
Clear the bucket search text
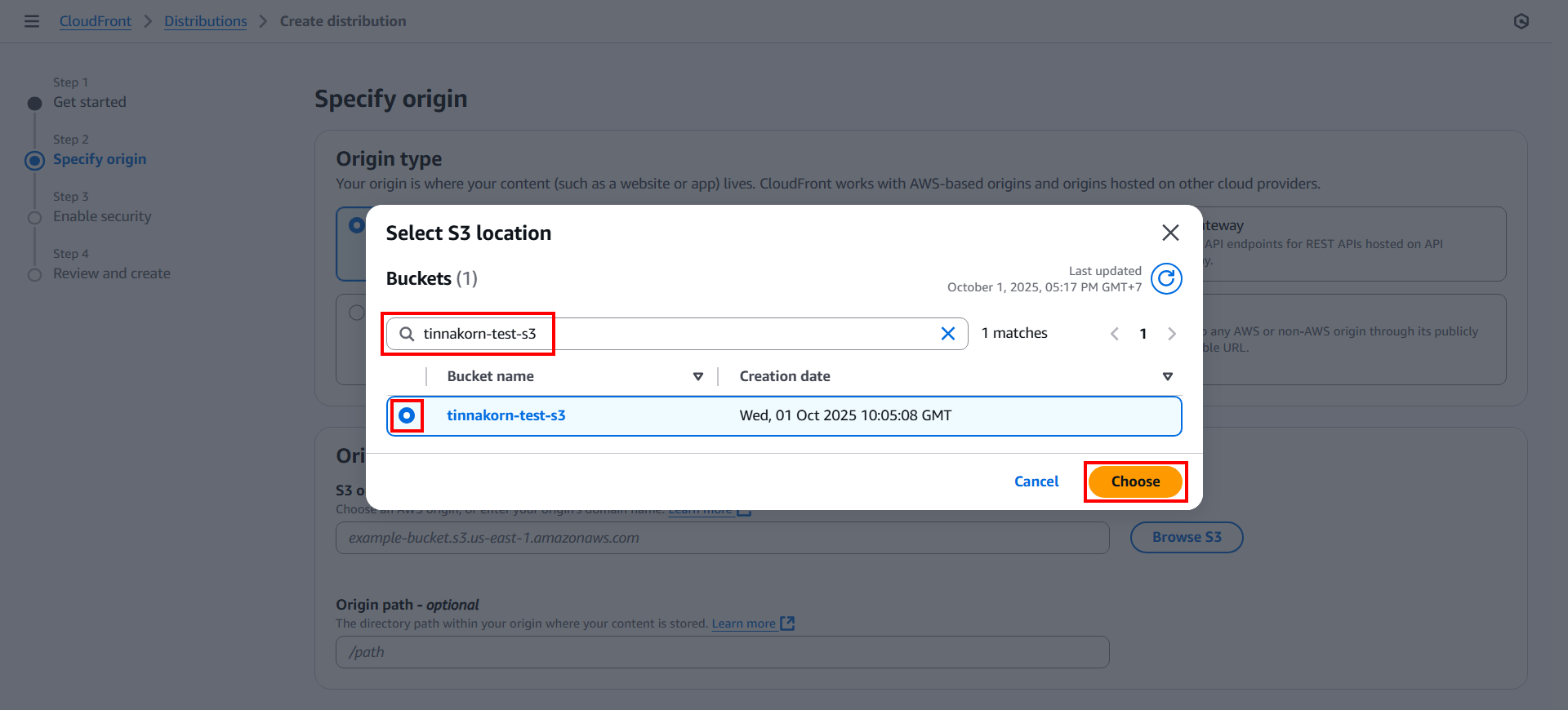click(947, 334)
